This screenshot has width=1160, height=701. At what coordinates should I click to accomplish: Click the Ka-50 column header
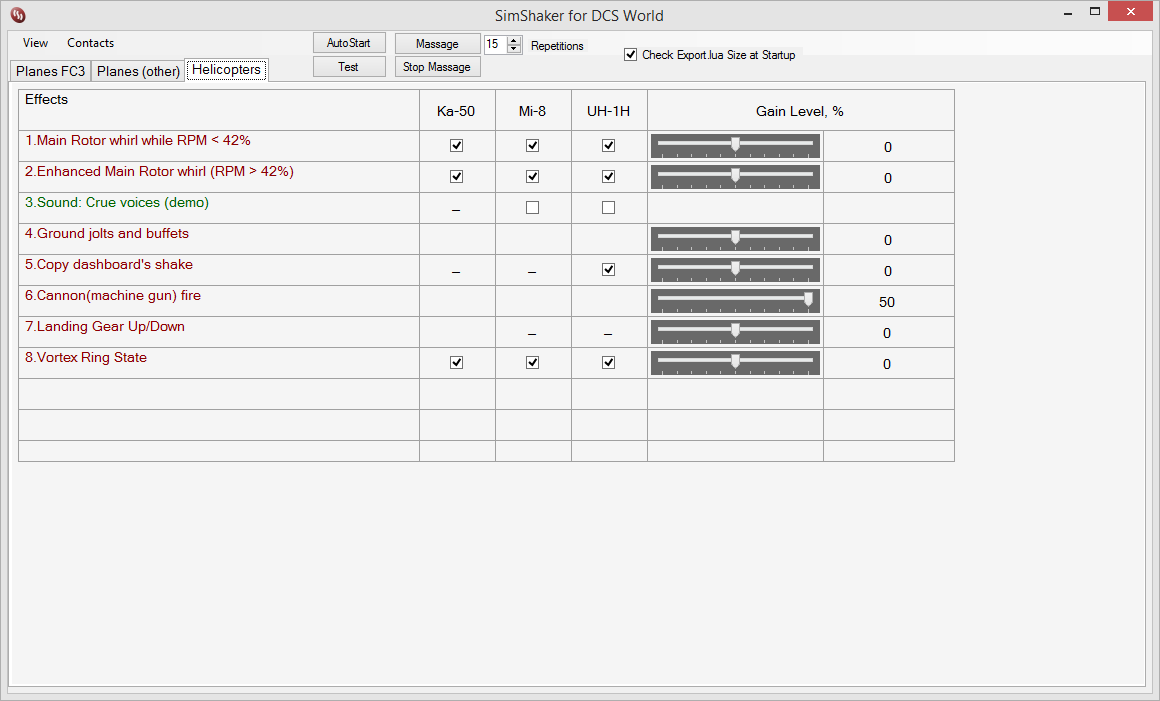click(x=456, y=112)
